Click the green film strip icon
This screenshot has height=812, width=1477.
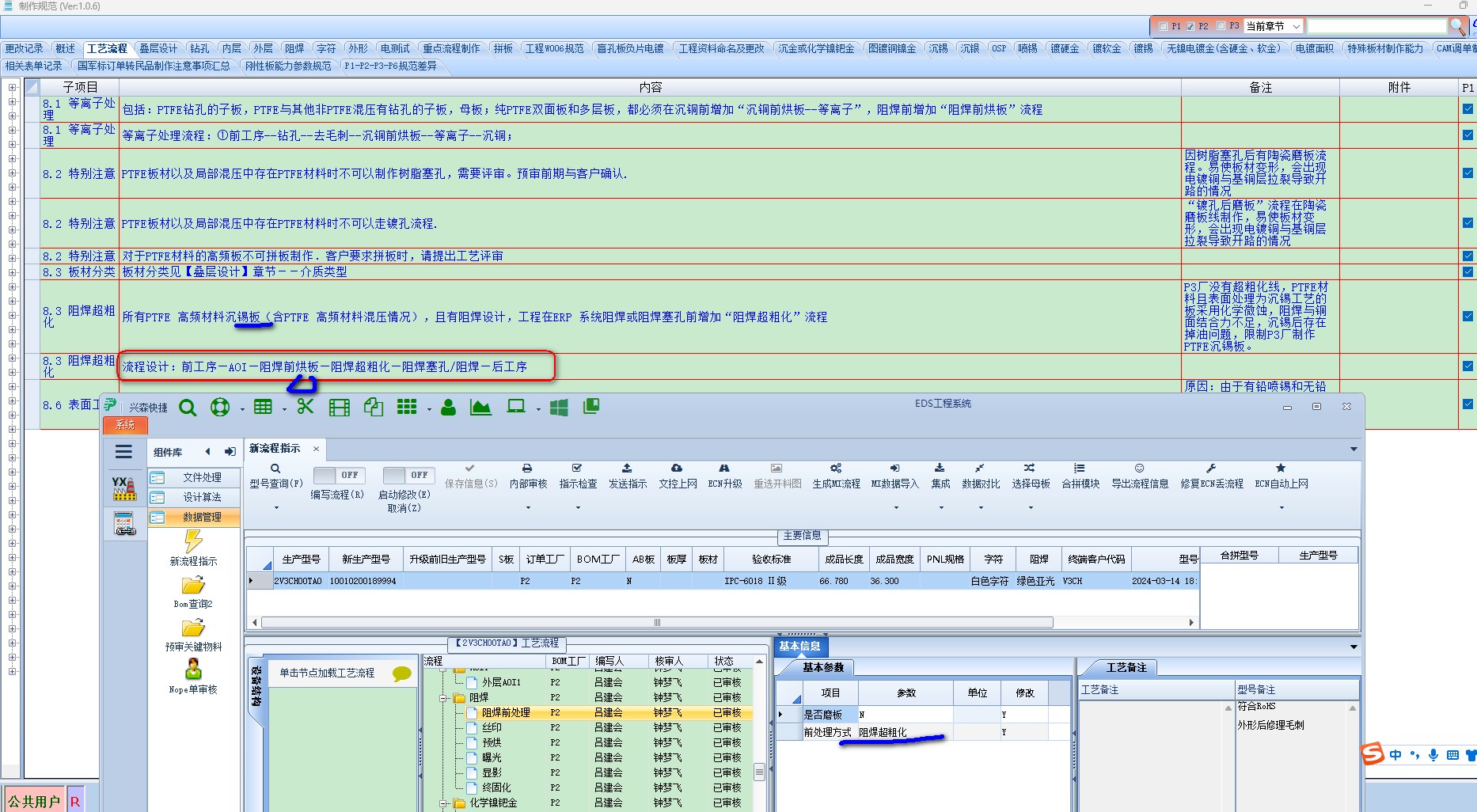point(339,408)
